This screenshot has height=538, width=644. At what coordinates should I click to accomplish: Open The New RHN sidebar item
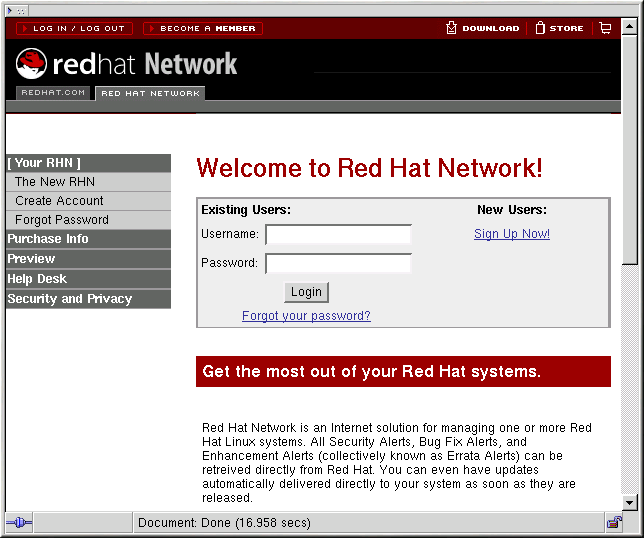(55, 182)
